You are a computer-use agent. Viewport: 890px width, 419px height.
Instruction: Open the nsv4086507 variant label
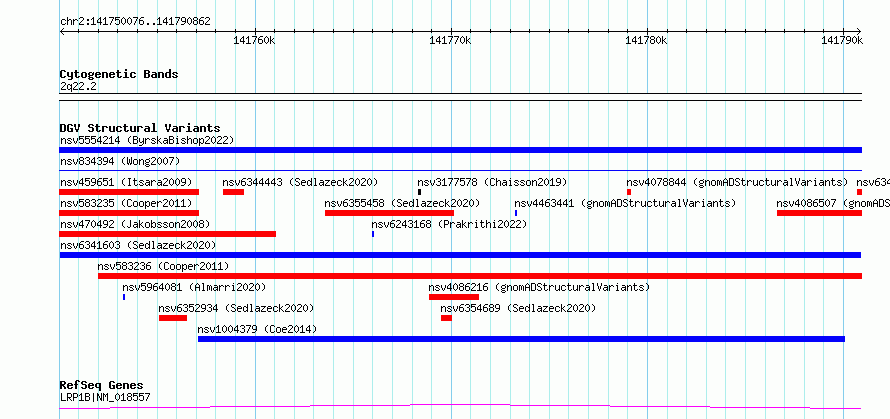click(x=833, y=203)
